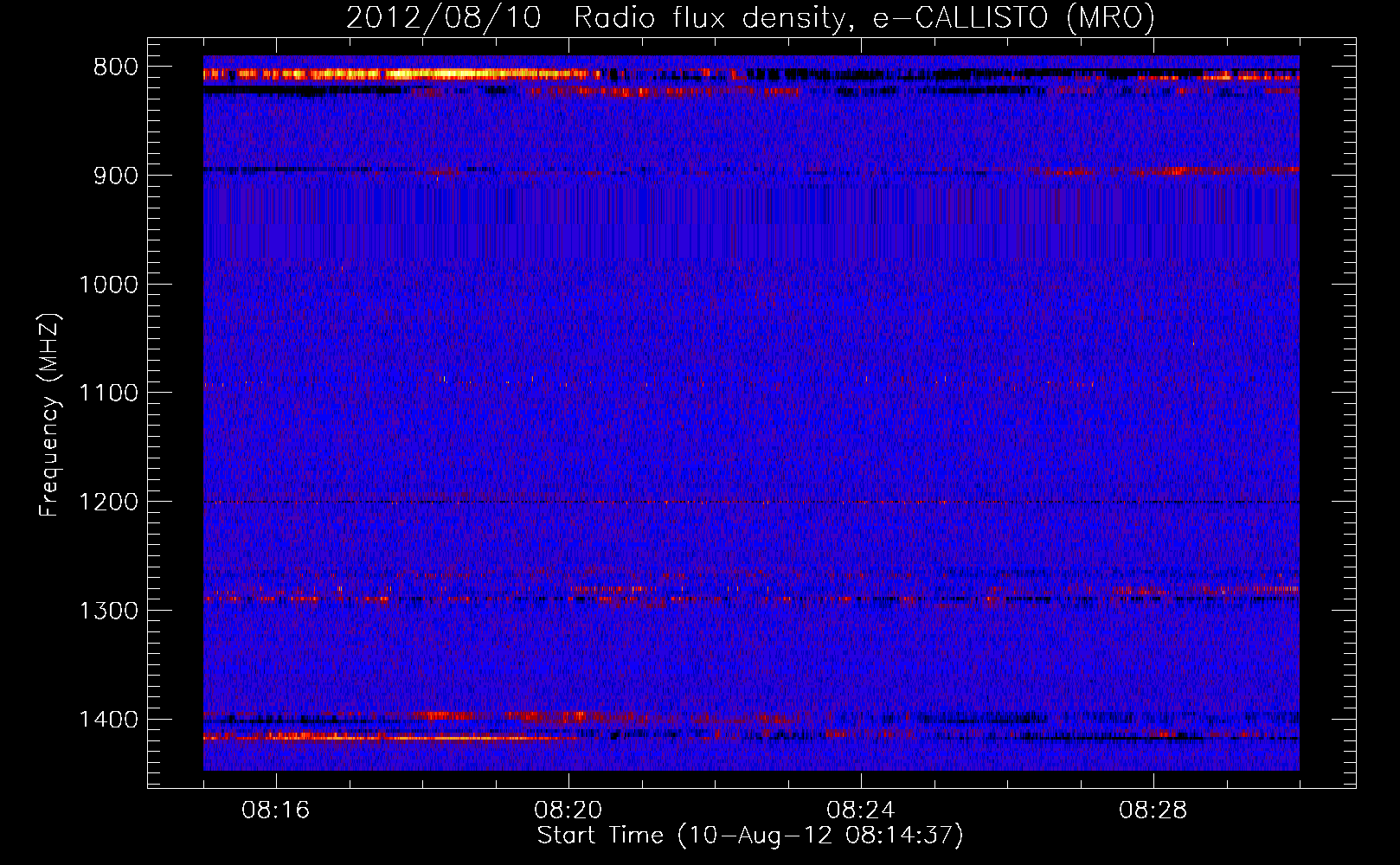This screenshot has height=865, width=1400.
Task: Click the 08:20 time tick label
Action: pos(568,811)
